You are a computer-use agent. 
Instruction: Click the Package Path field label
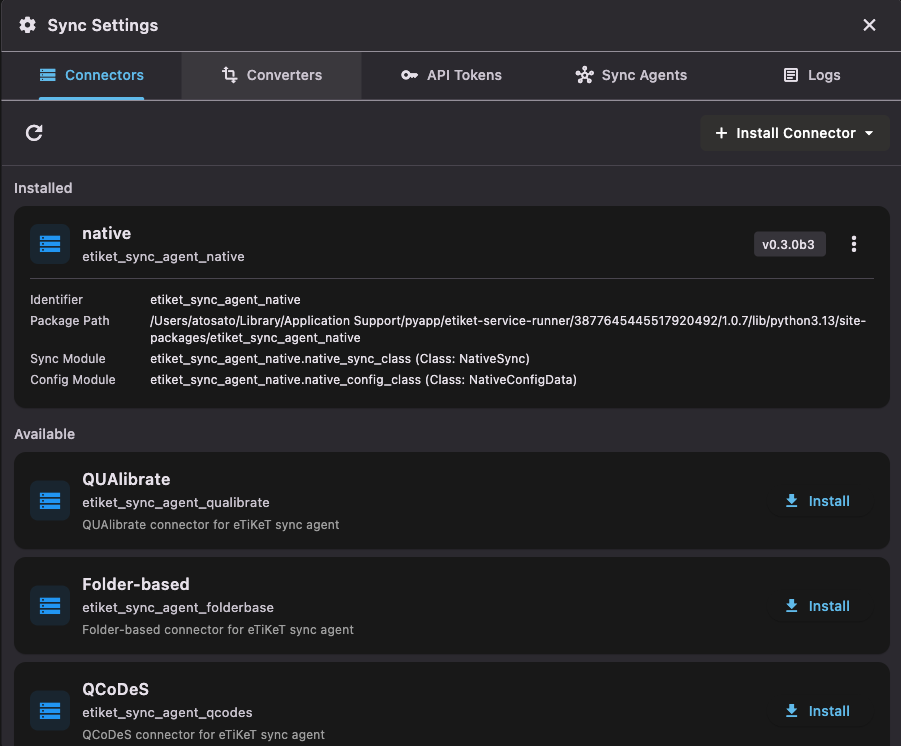(70, 321)
